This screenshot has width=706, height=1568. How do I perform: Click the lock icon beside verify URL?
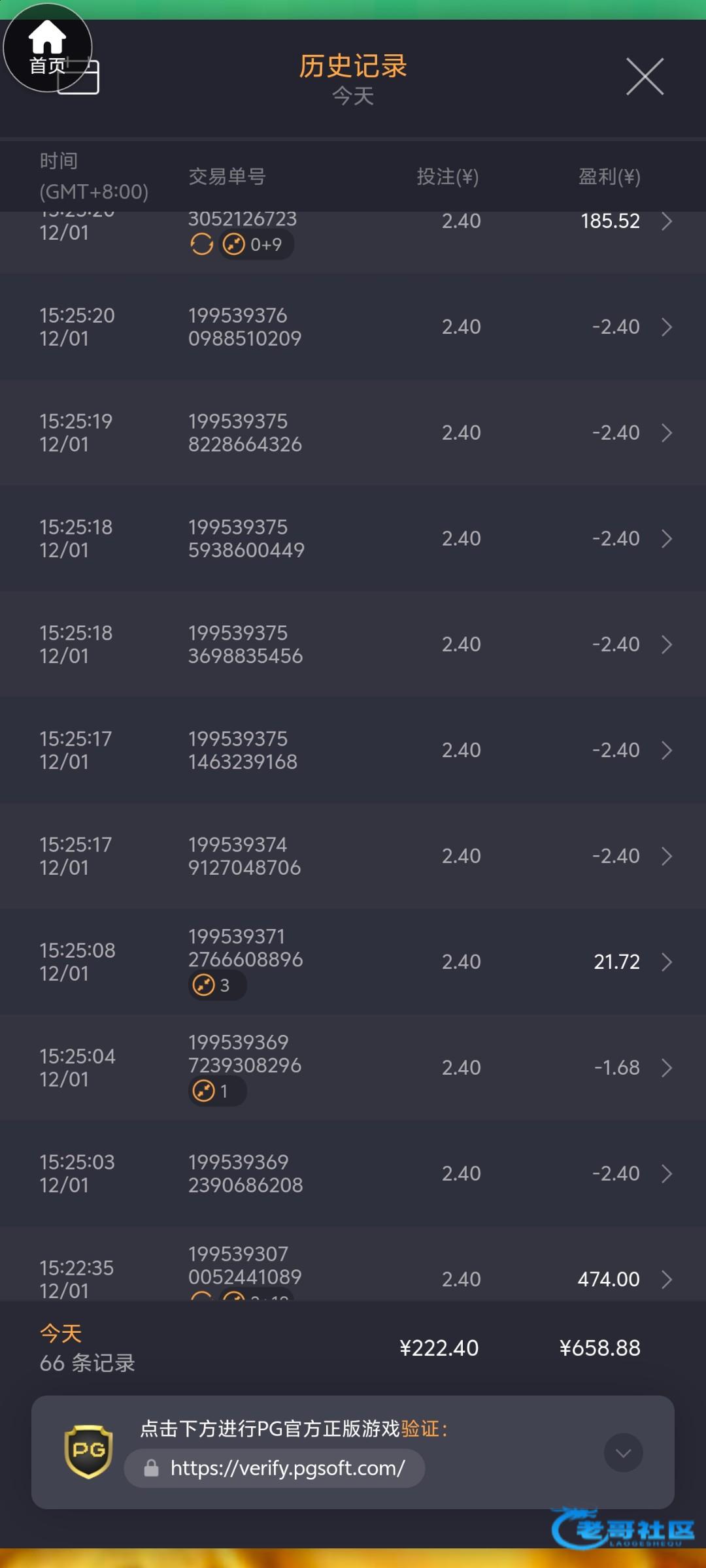pyautogui.click(x=152, y=1468)
